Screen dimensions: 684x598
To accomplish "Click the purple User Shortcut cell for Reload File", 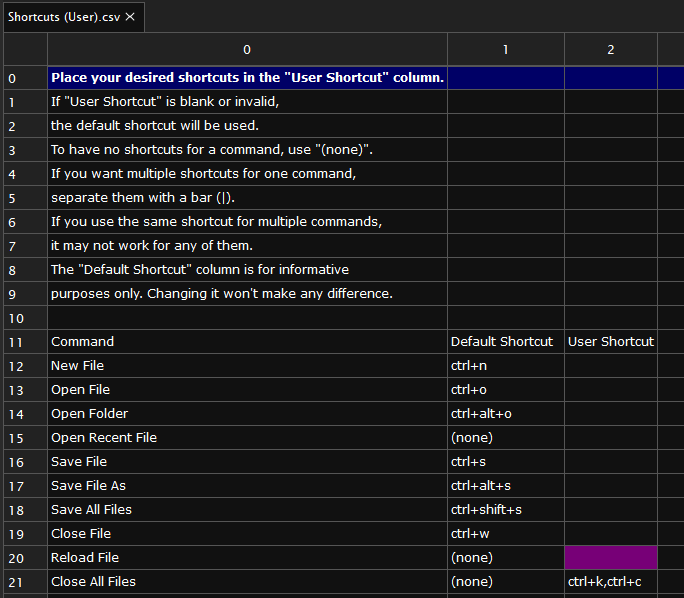I will coord(611,557).
